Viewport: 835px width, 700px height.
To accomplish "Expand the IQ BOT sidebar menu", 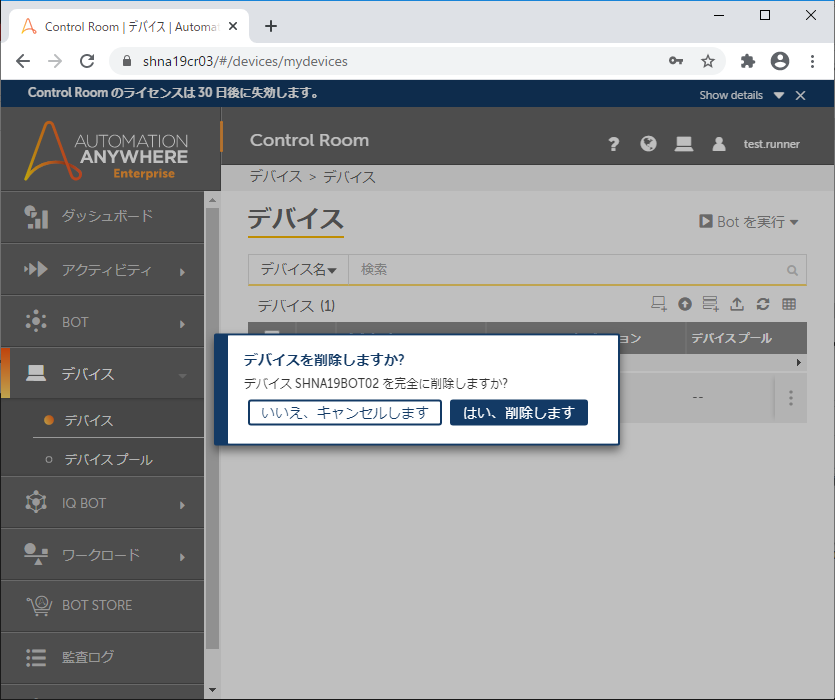I will click(102, 503).
